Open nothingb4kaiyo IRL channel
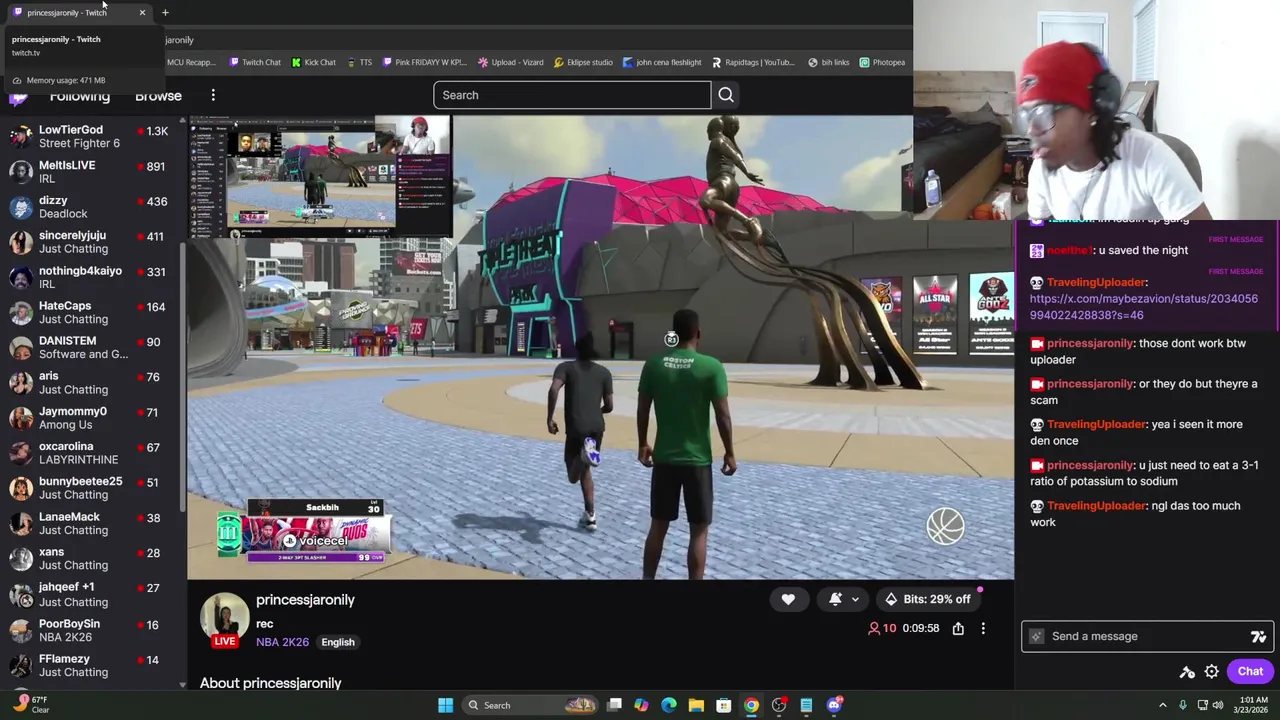The width and height of the screenshot is (1280, 720). point(92,277)
